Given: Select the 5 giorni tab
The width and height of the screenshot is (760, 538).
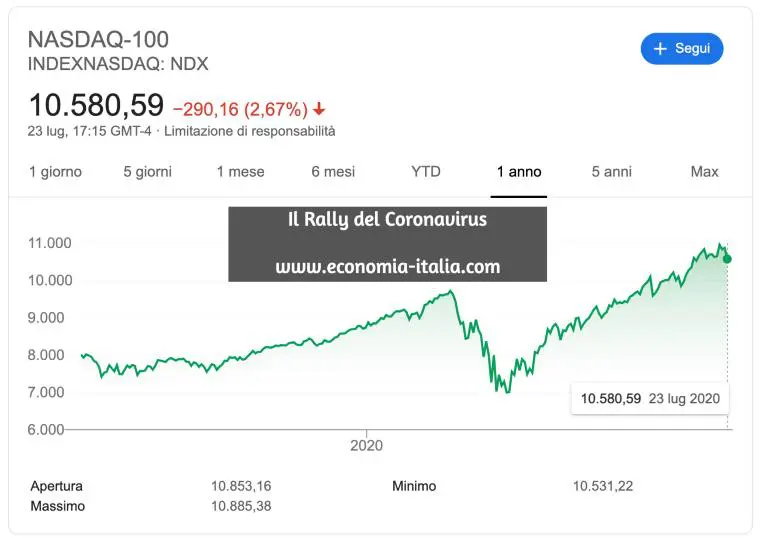Looking at the screenshot, I should pyautogui.click(x=147, y=172).
